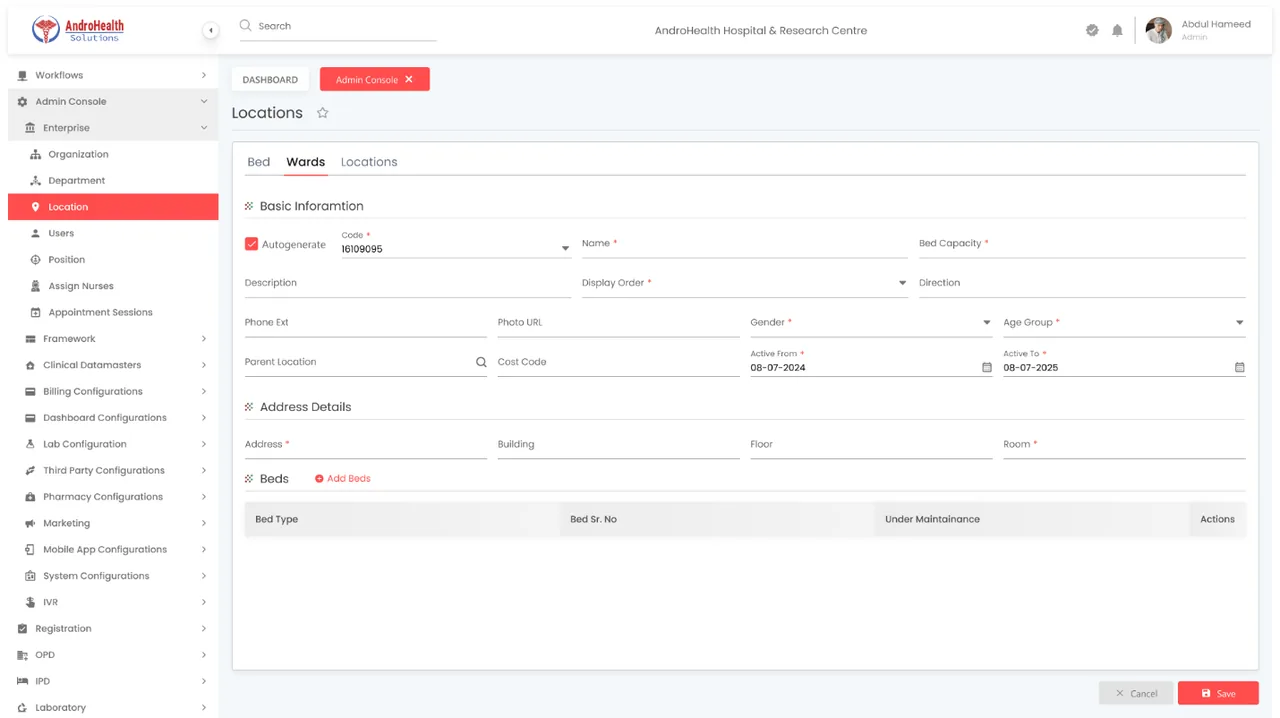Click the Bed Capacity input field
The width and height of the screenshot is (1280, 718).
(x=1082, y=244)
